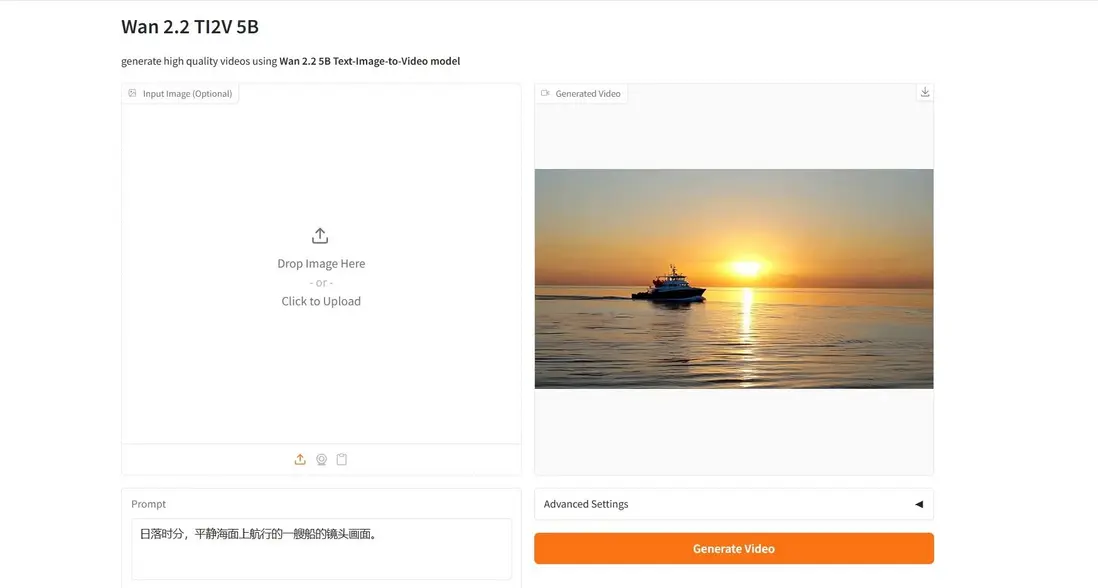Switch to the webcam capture source
The height and width of the screenshot is (588, 1098).
(x=321, y=460)
